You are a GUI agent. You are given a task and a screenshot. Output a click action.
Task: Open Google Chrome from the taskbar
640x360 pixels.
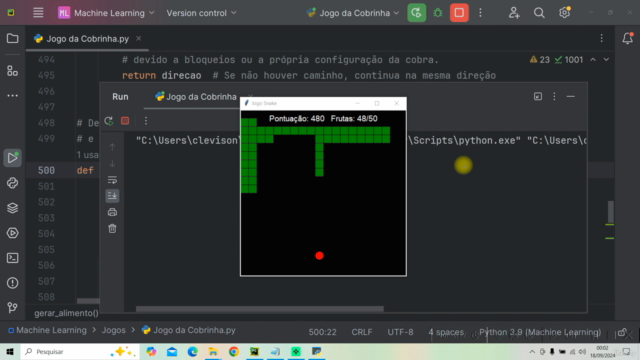234,351
